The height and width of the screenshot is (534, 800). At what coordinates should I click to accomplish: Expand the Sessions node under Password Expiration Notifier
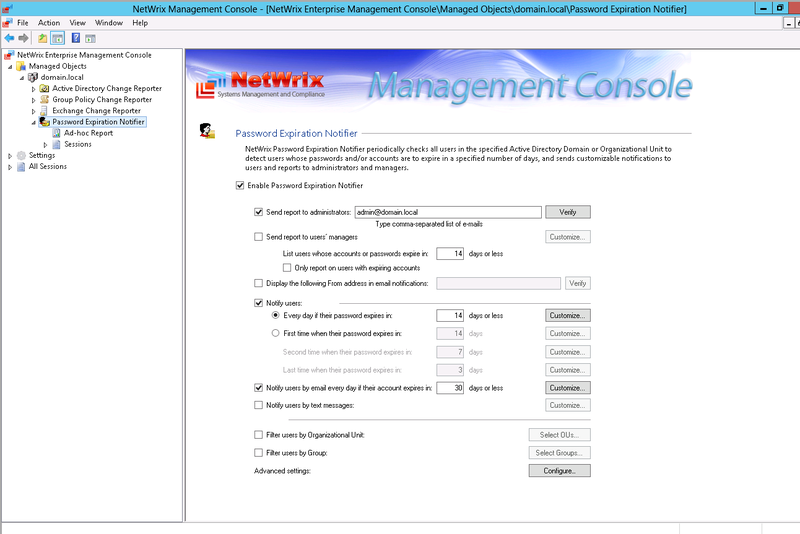[45, 145]
